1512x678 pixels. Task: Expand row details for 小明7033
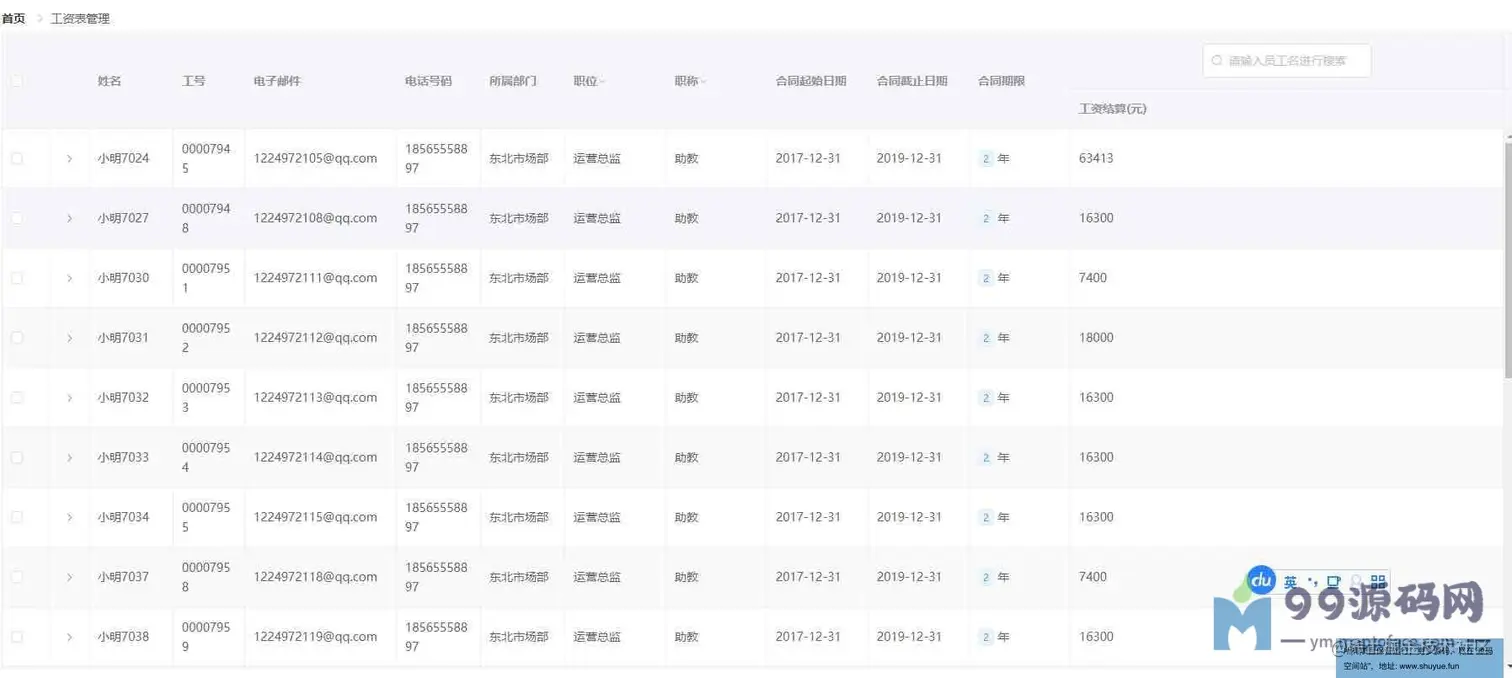tap(69, 457)
